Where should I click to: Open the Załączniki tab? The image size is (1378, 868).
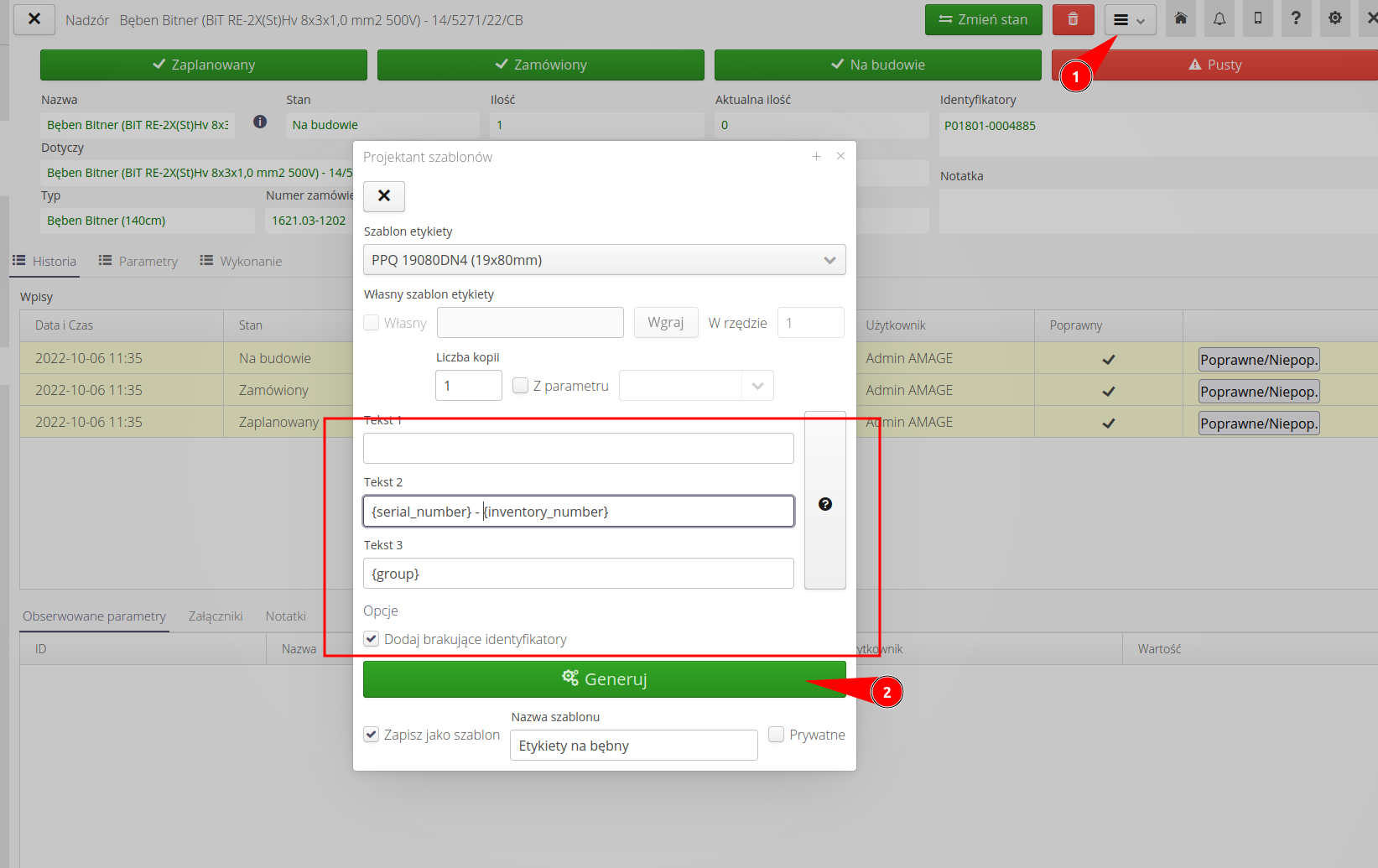click(216, 616)
